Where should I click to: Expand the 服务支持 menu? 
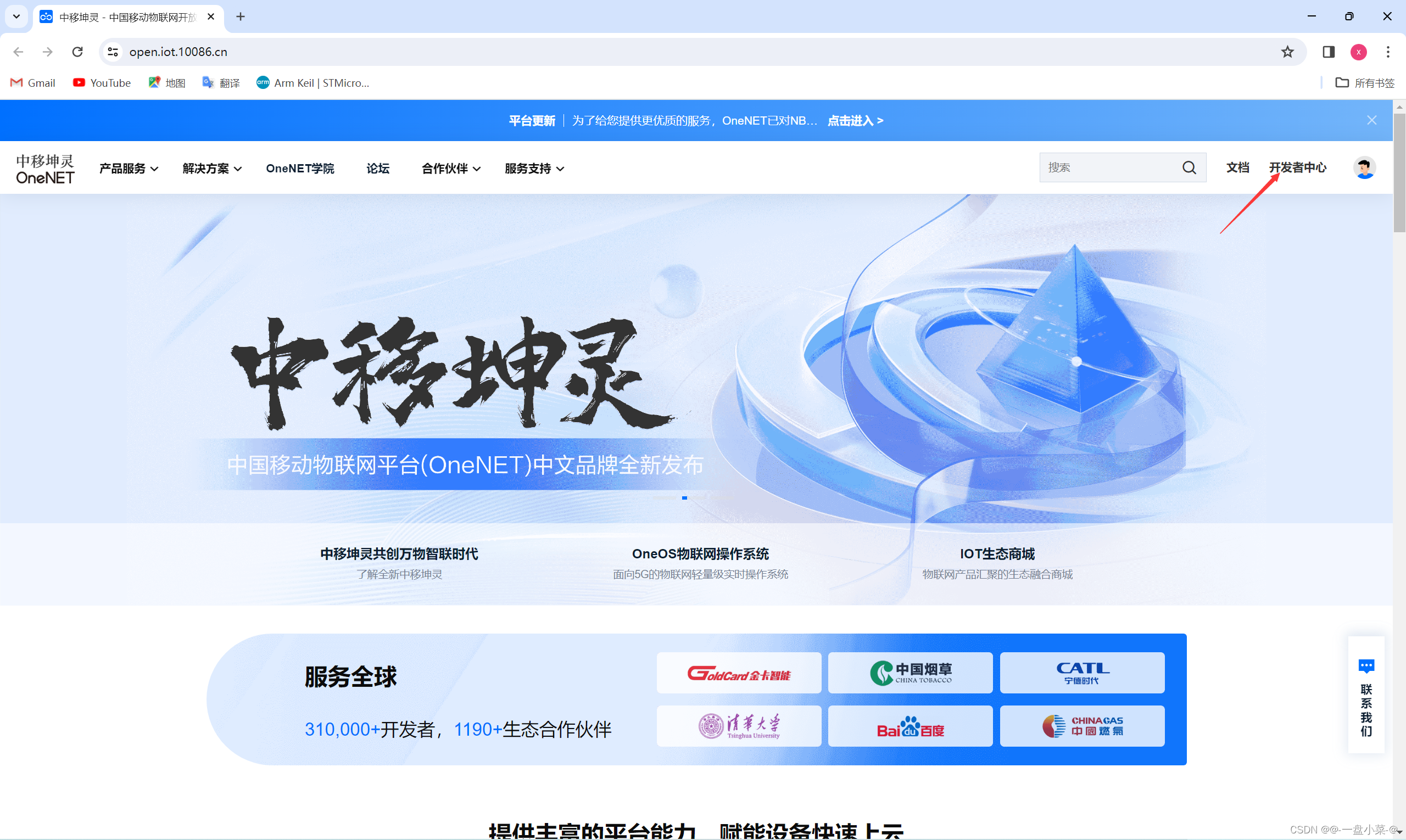[x=534, y=168]
